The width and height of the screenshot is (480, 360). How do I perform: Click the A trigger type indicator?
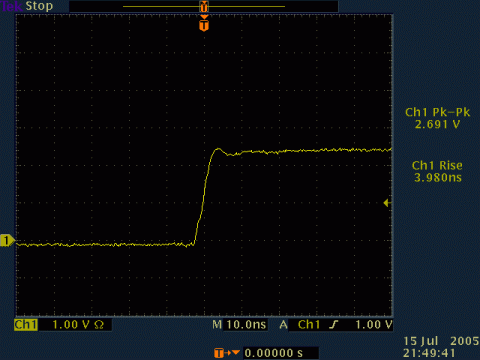click(x=283, y=325)
